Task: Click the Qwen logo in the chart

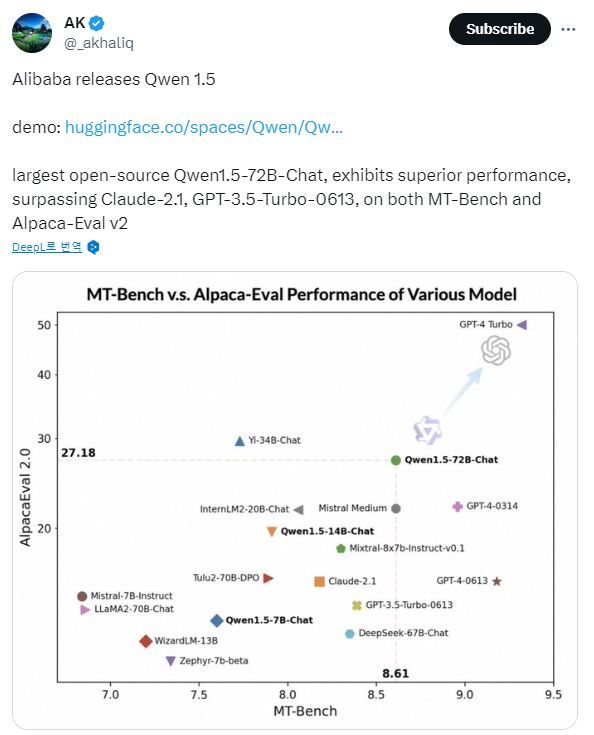Action: pyautogui.click(x=427, y=430)
